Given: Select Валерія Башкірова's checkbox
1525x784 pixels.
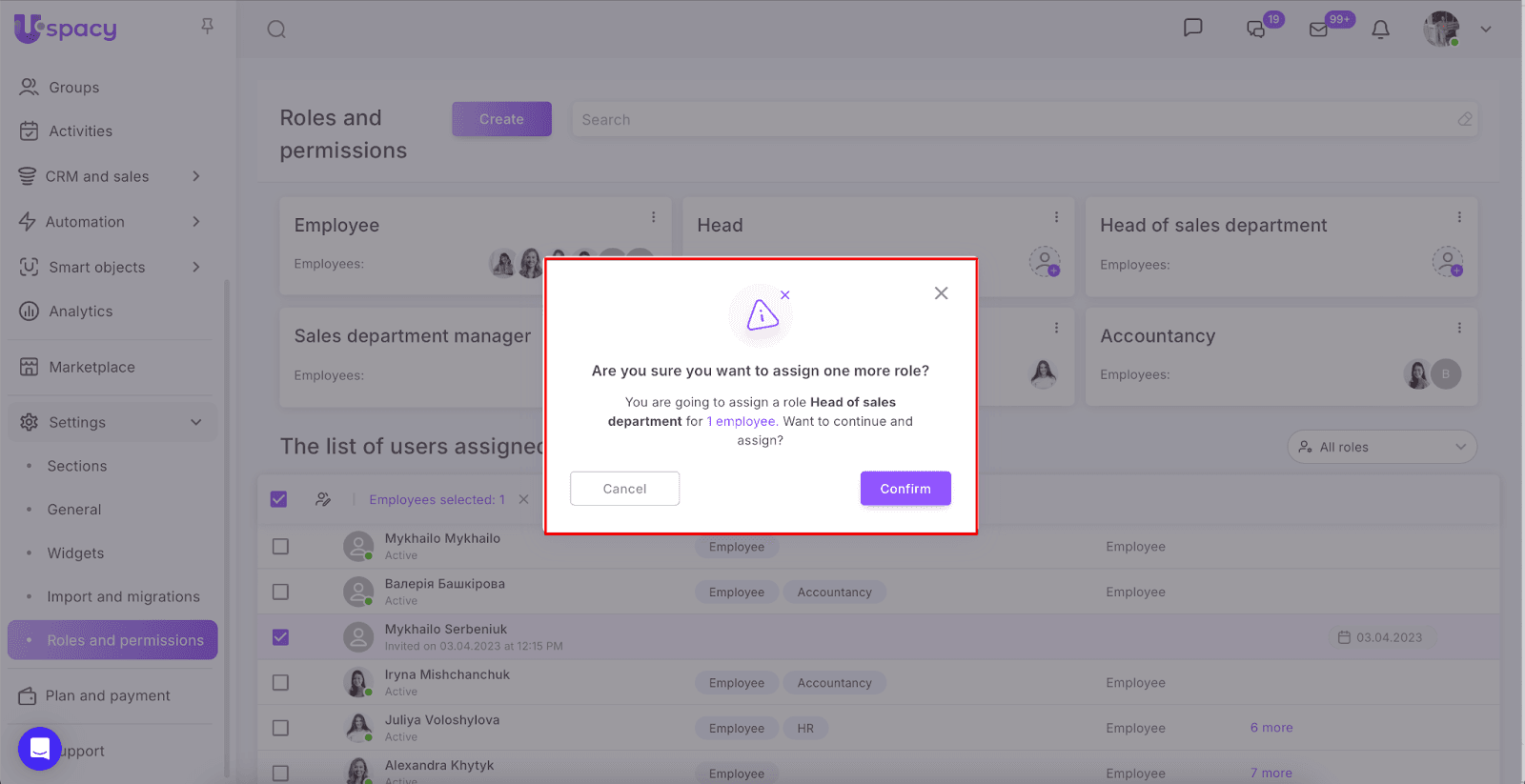Looking at the screenshot, I should tap(280, 592).
